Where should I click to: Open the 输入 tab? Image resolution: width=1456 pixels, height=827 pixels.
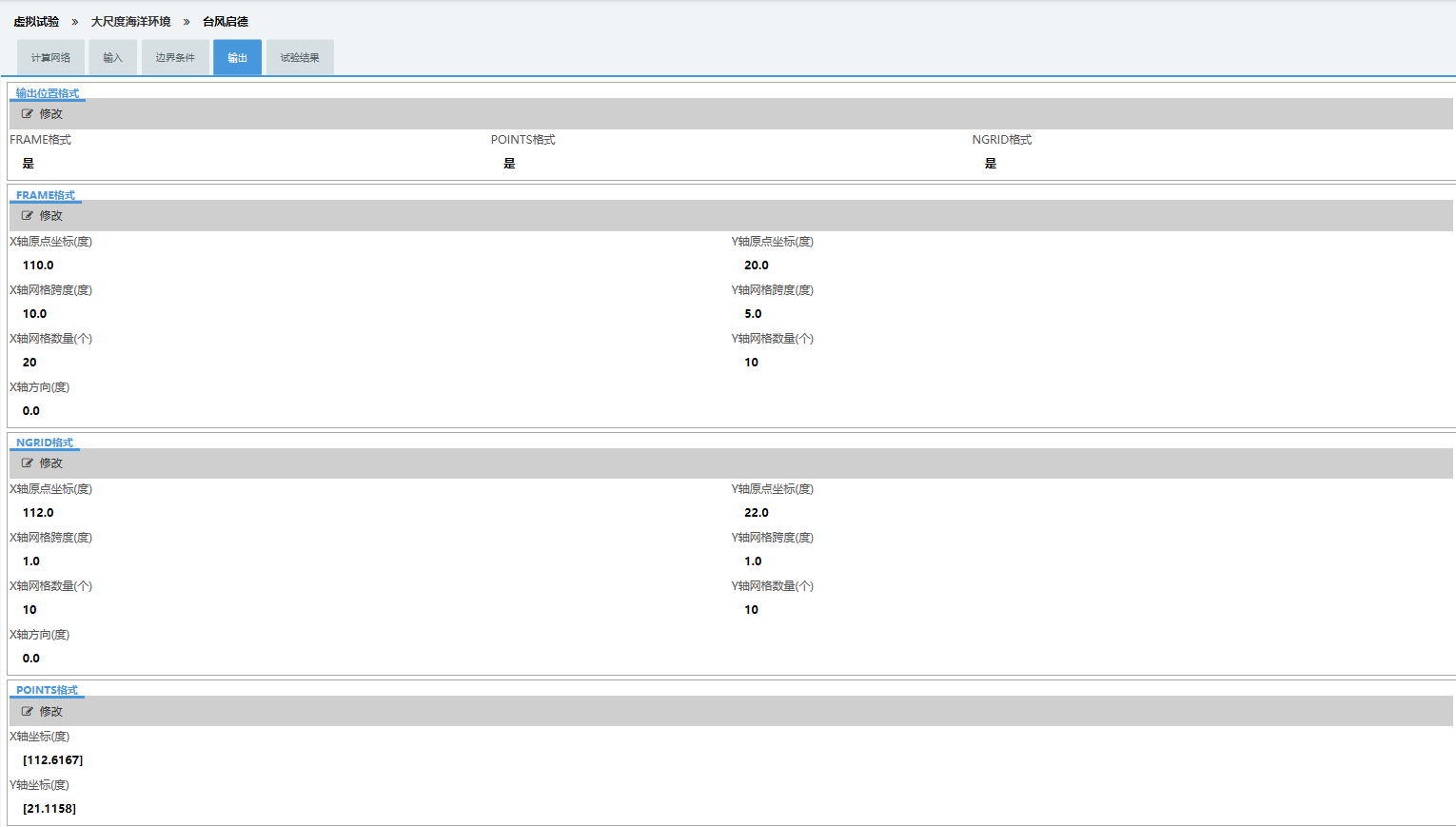coord(113,58)
